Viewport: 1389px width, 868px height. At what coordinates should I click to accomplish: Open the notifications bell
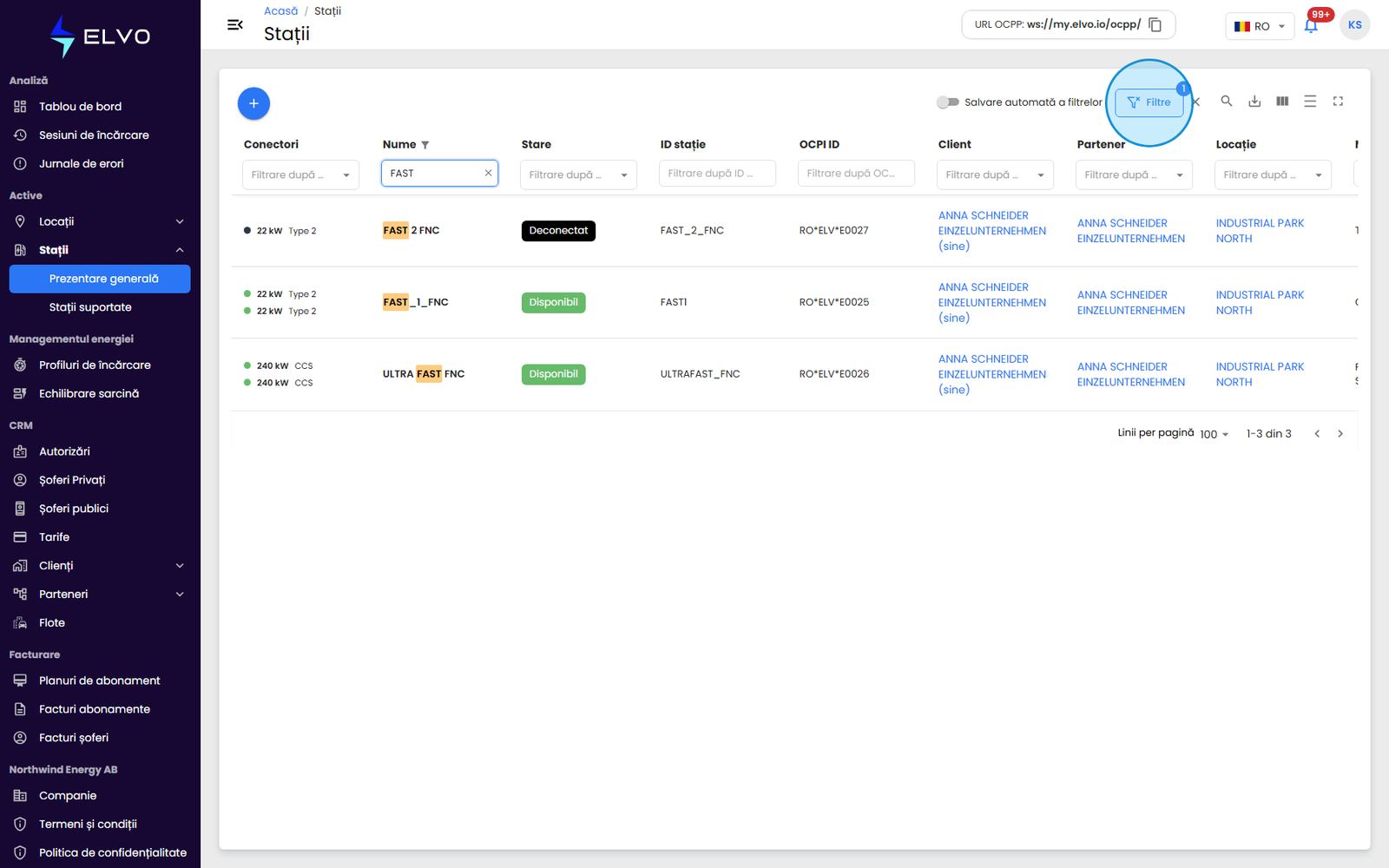coord(1311,25)
